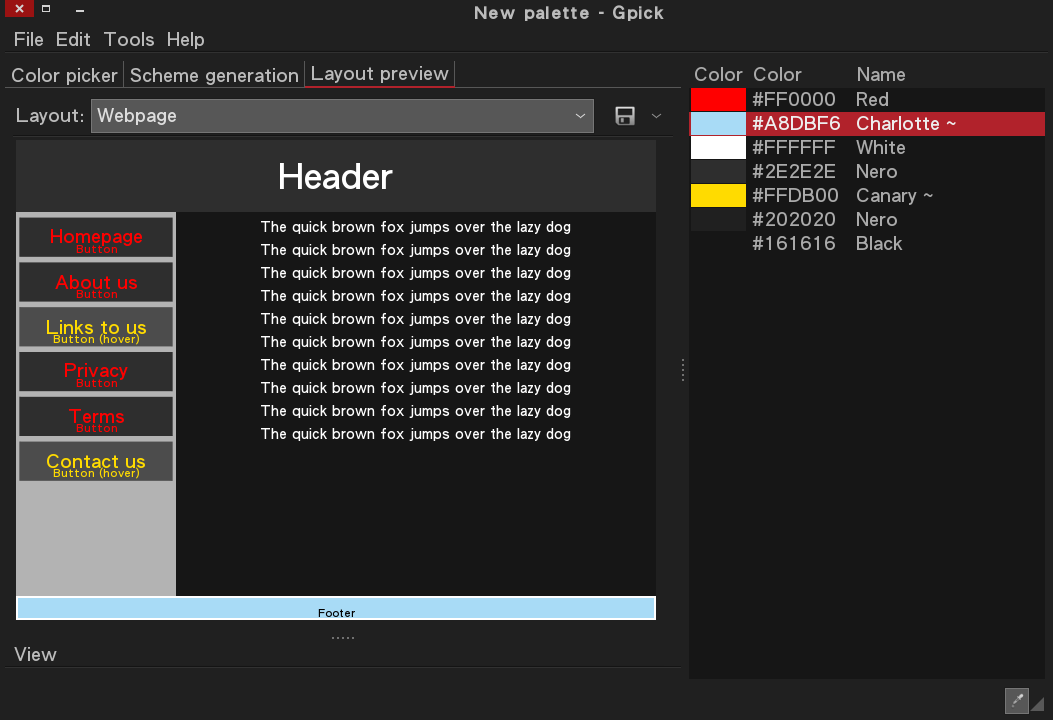
Task: Select the Red #FF0000 swatch
Action: click(718, 100)
